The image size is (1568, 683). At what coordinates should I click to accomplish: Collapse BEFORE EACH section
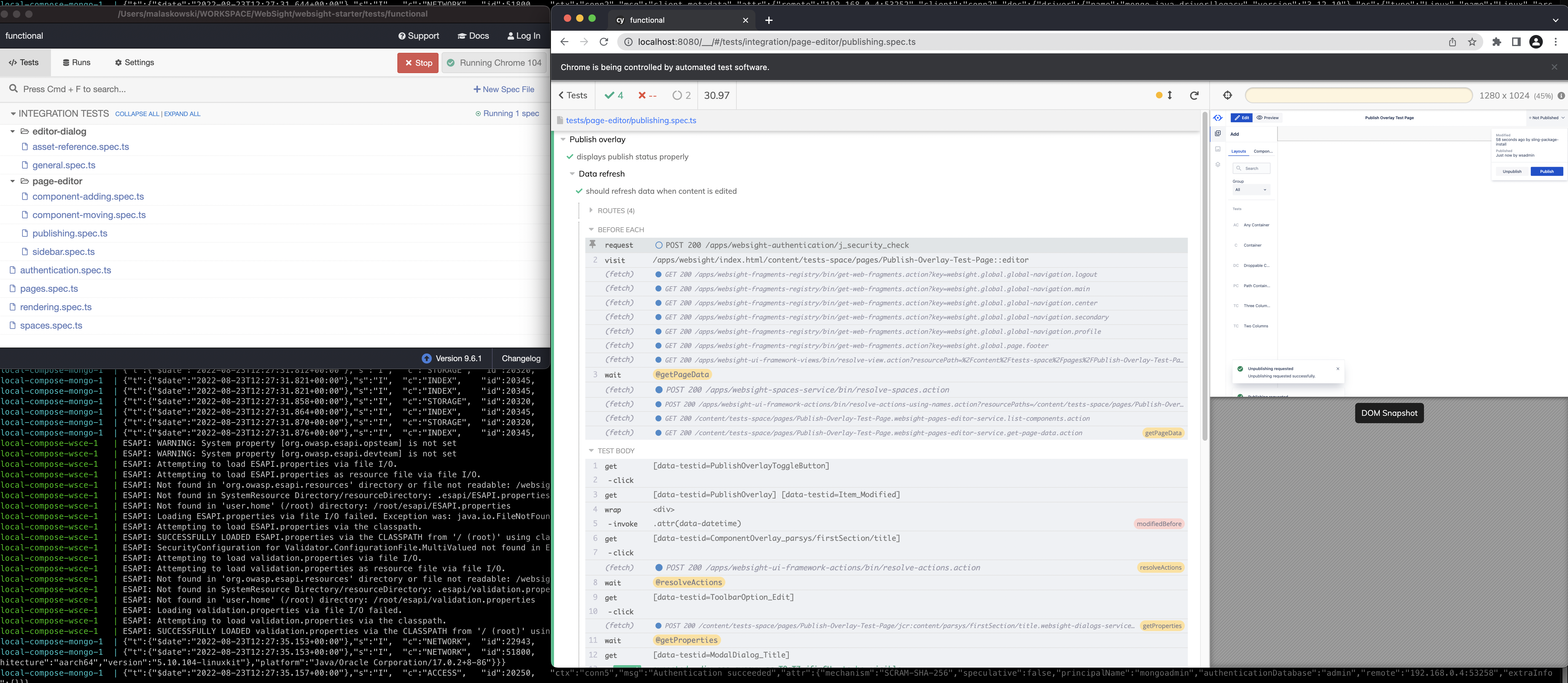pyautogui.click(x=591, y=229)
